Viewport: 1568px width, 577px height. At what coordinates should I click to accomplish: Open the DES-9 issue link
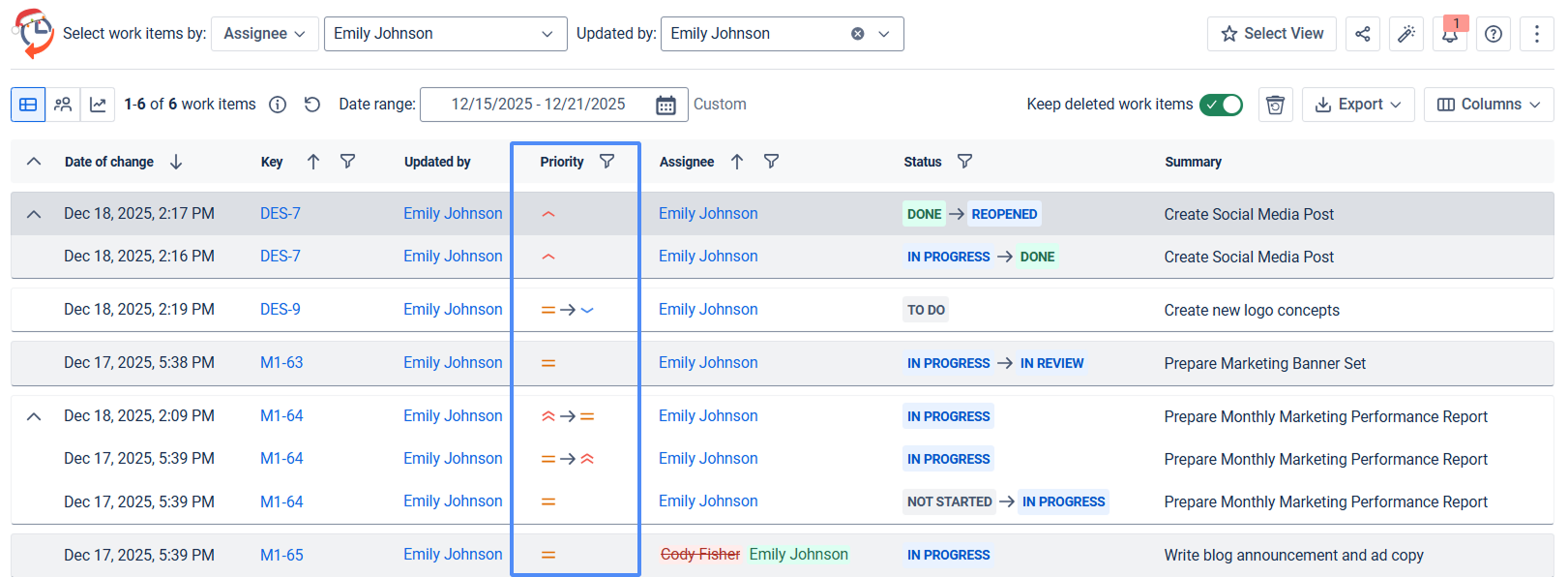(281, 310)
